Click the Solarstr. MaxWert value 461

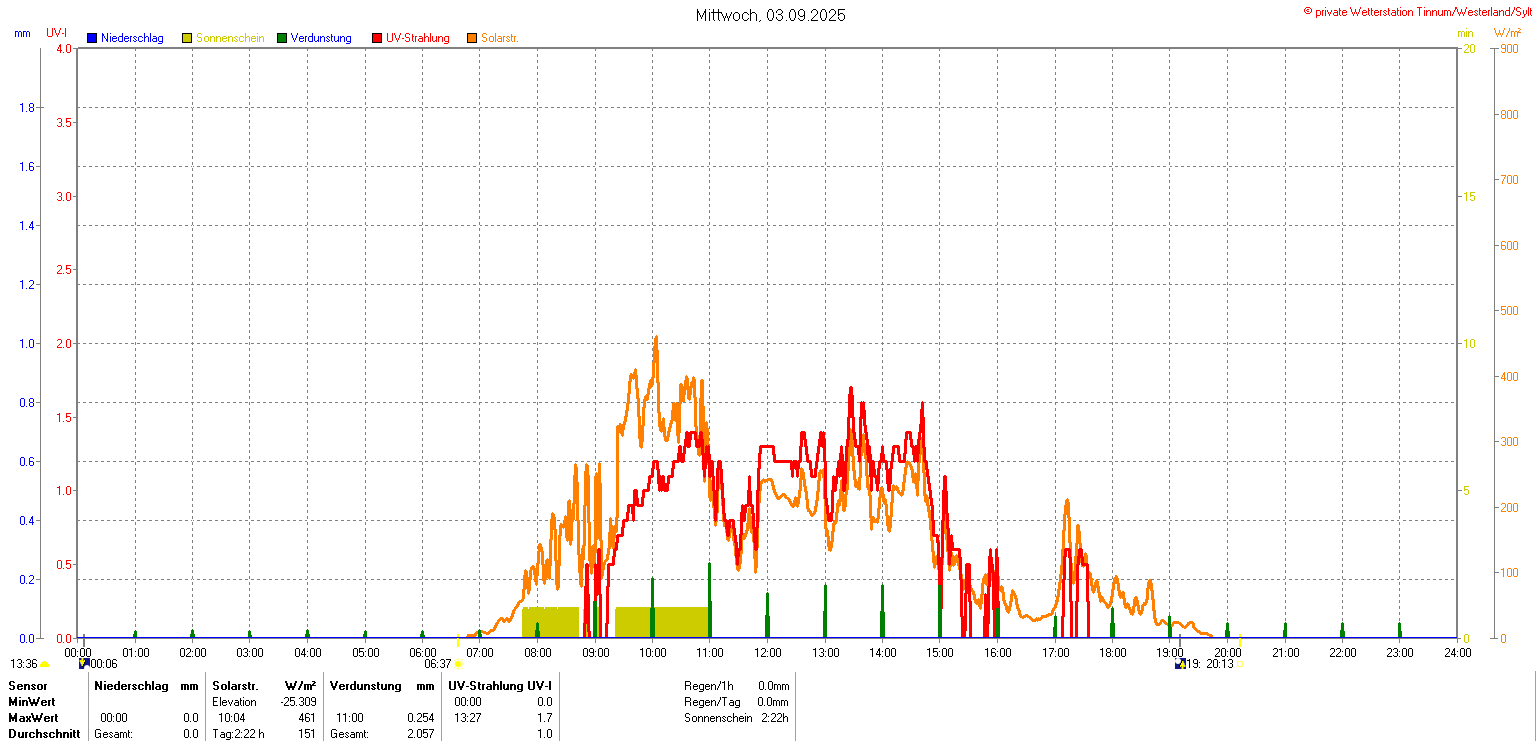[x=307, y=718]
